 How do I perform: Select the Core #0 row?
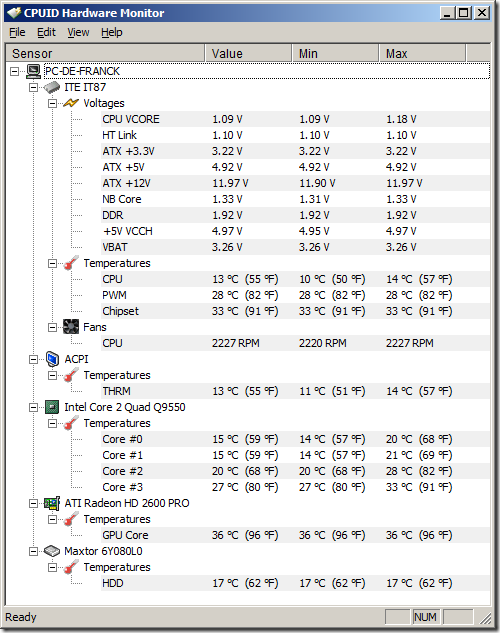(x=295, y=439)
